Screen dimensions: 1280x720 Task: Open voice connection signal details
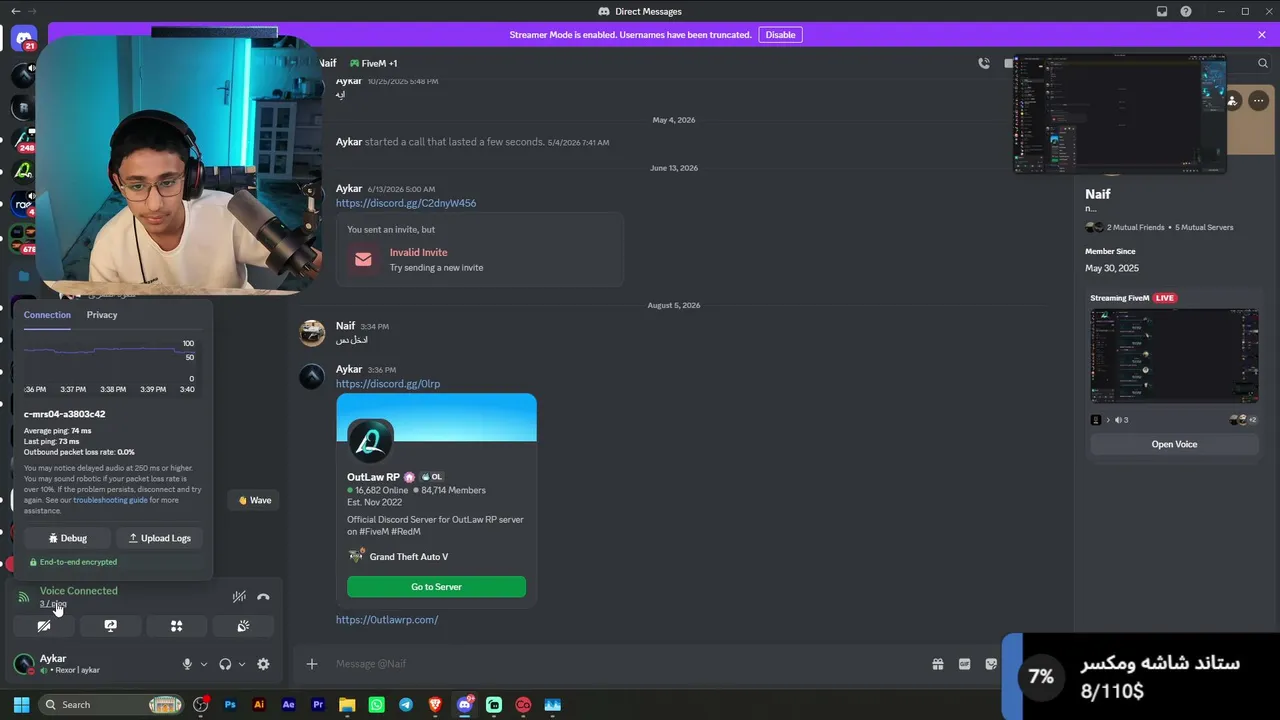24,597
